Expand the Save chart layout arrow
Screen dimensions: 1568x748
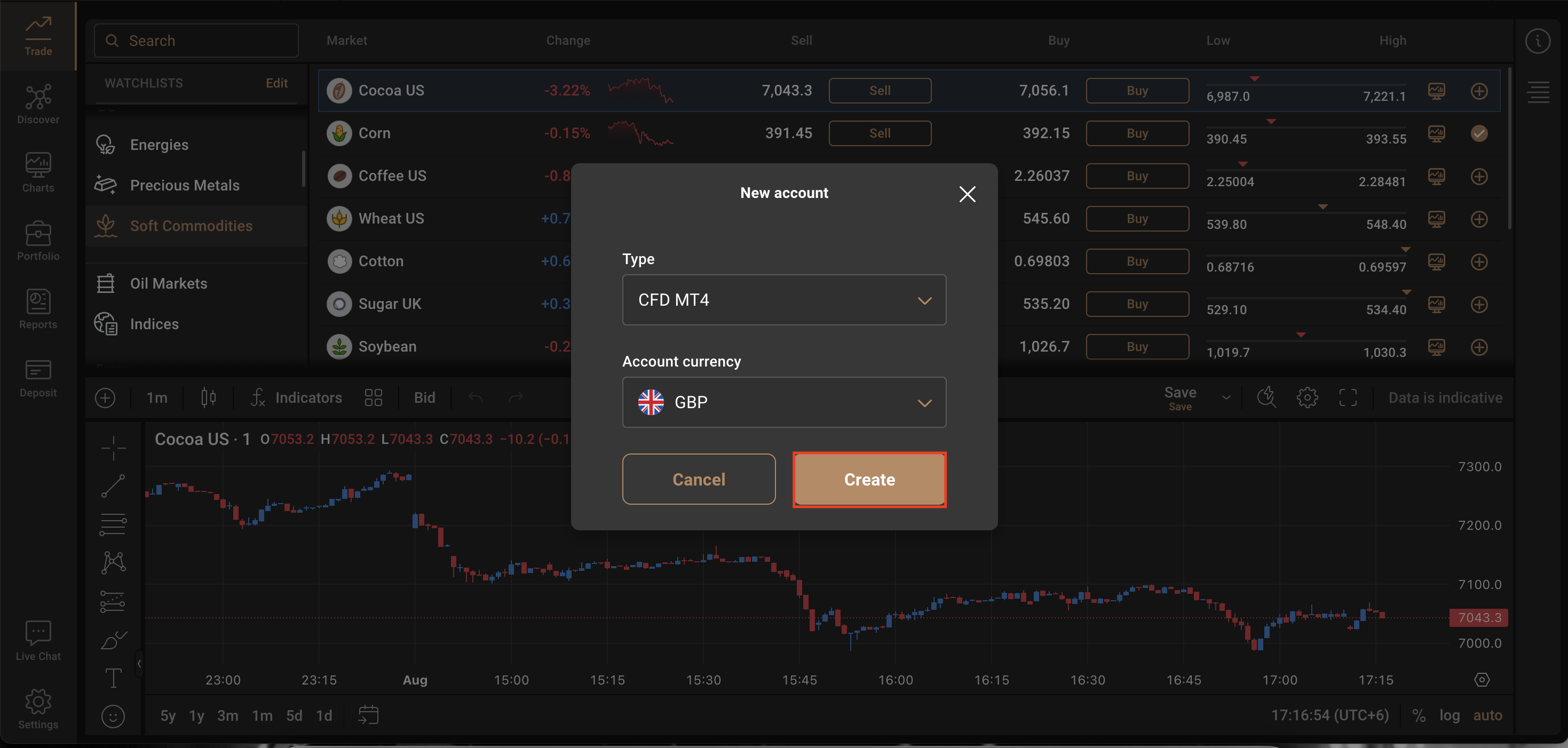pos(1226,397)
